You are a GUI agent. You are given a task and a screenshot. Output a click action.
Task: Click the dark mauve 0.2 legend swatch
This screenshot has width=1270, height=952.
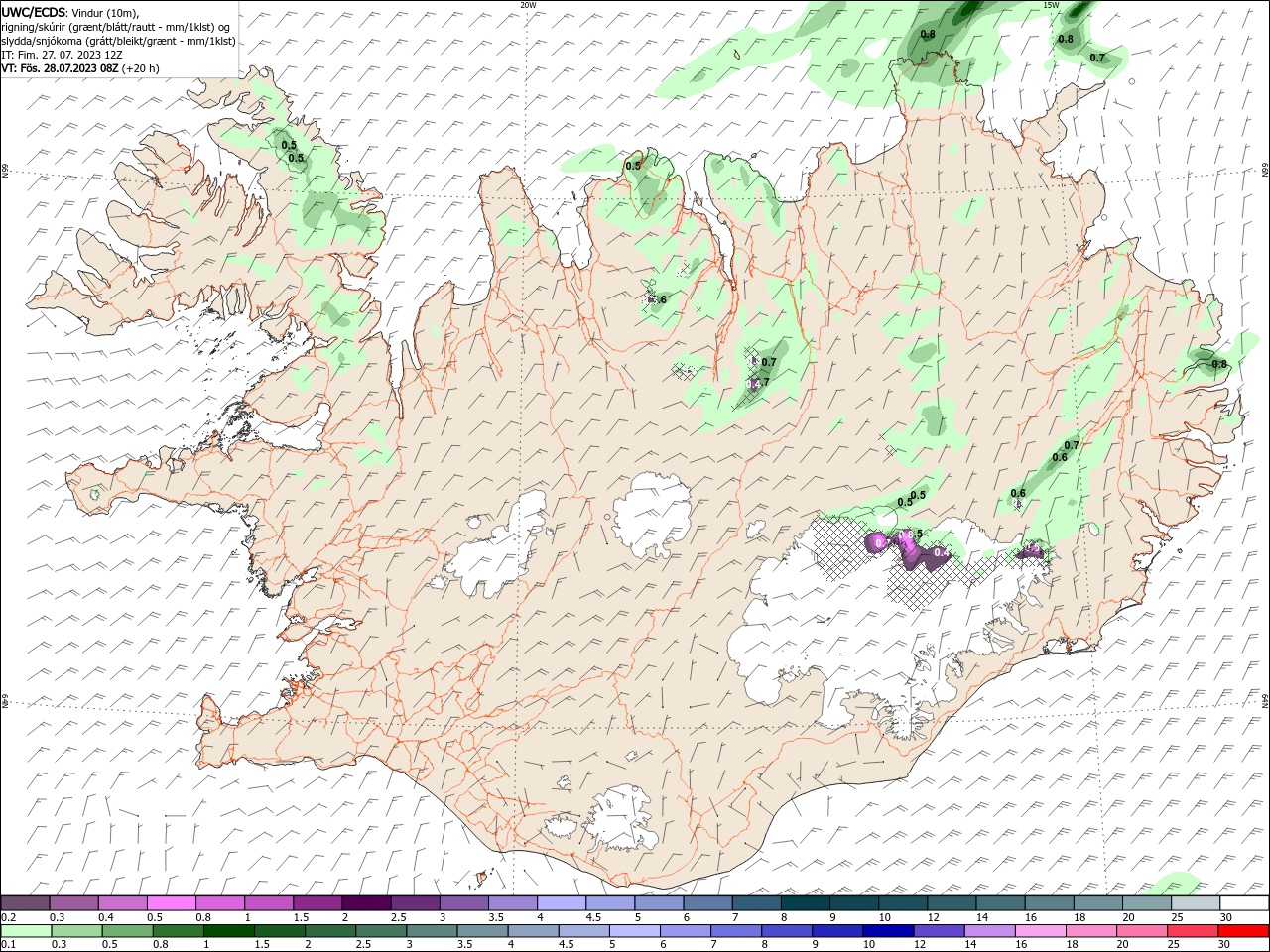point(26,903)
